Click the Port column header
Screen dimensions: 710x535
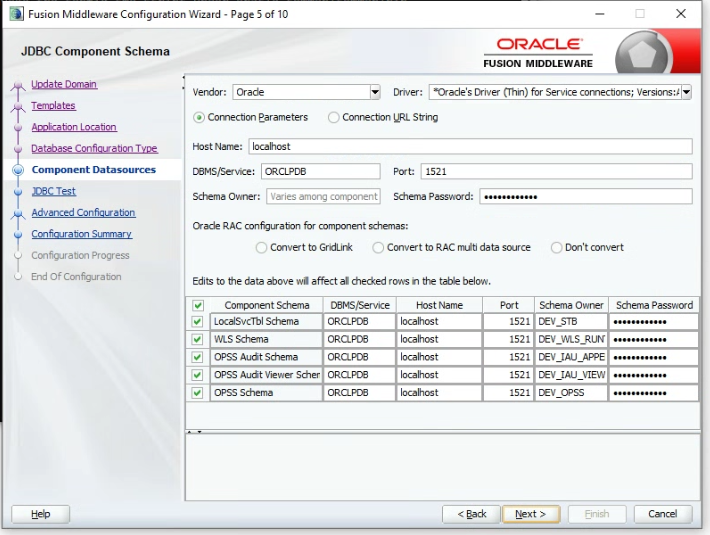tap(509, 306)
